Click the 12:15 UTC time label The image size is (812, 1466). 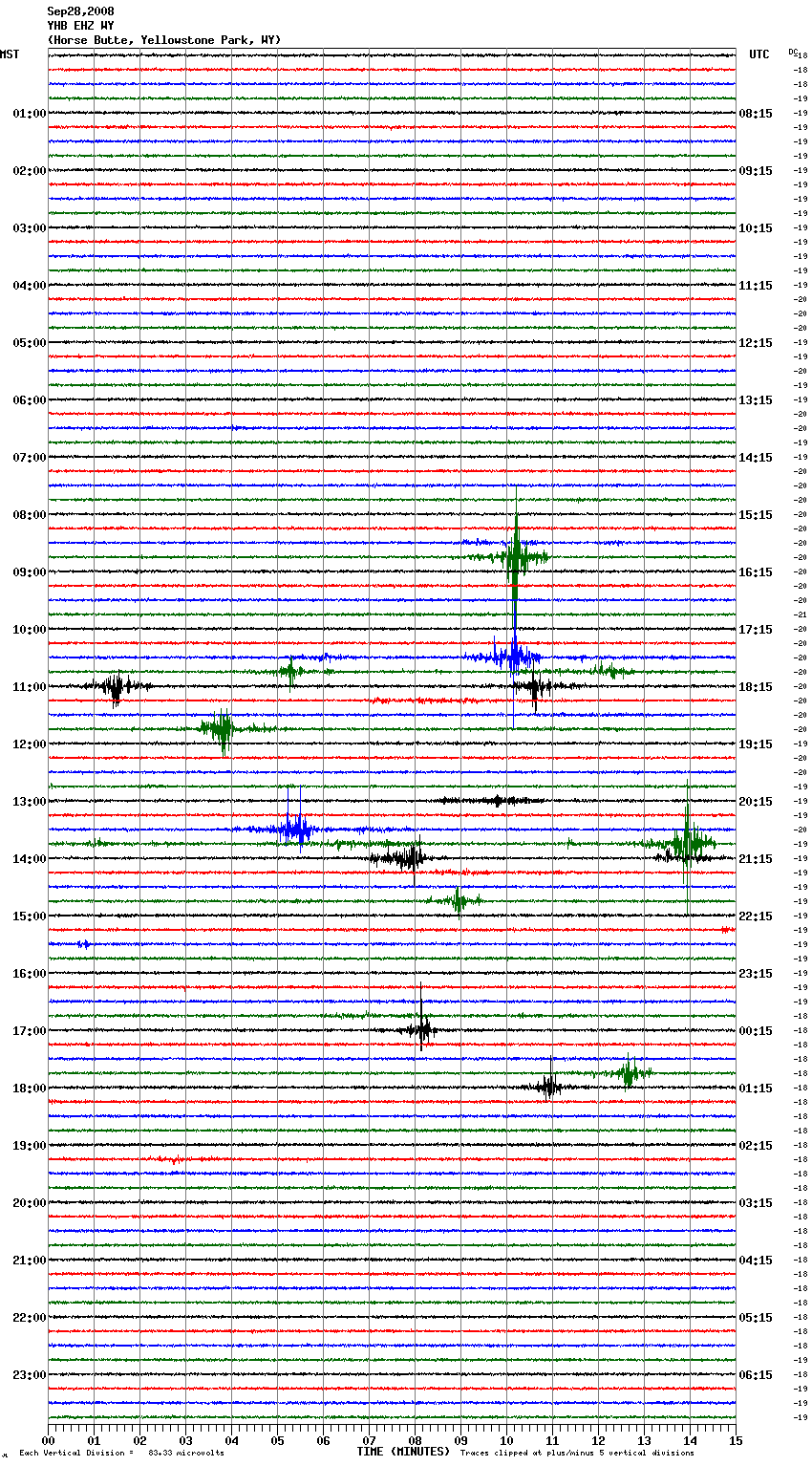[x=756, y=343]
